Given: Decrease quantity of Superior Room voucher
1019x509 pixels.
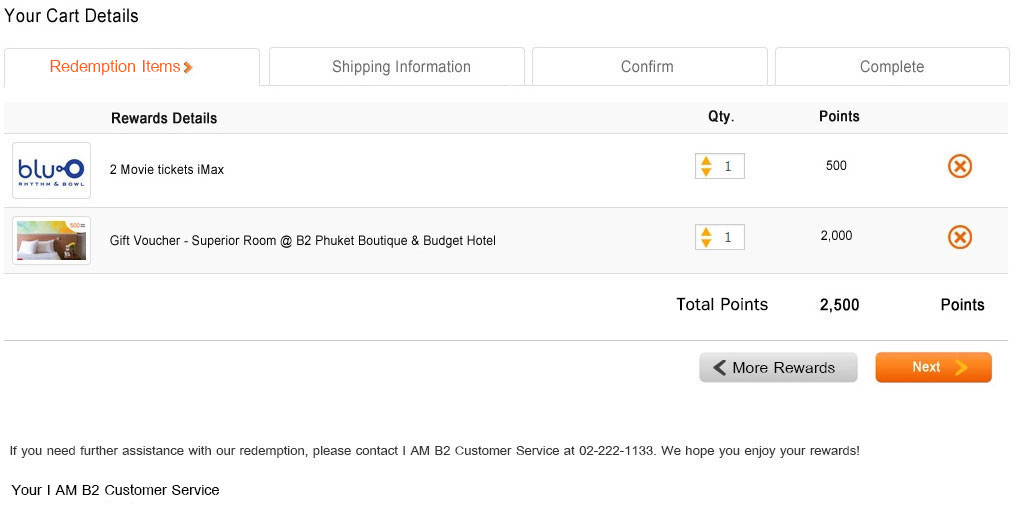Looking at the screenshot, I should point(706,242).
